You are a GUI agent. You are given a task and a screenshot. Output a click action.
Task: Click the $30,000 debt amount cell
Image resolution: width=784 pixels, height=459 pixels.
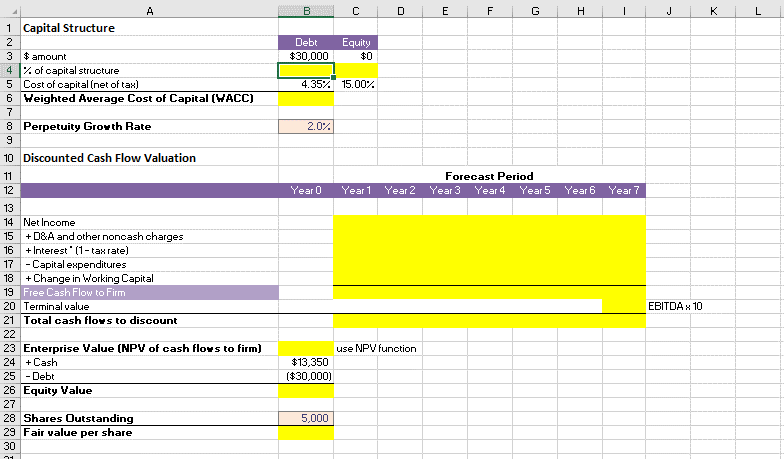click(x=306, y=56)
